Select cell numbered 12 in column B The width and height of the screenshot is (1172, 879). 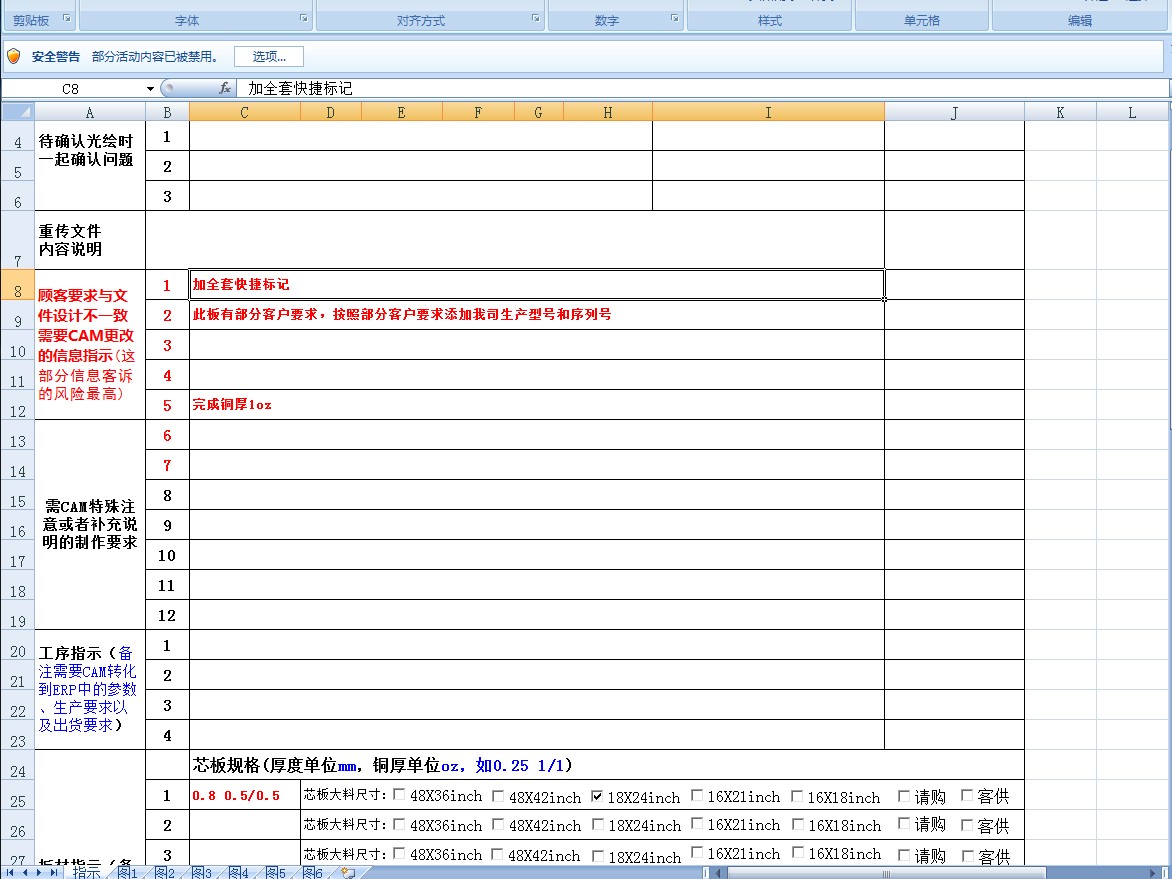coord(167,615)
